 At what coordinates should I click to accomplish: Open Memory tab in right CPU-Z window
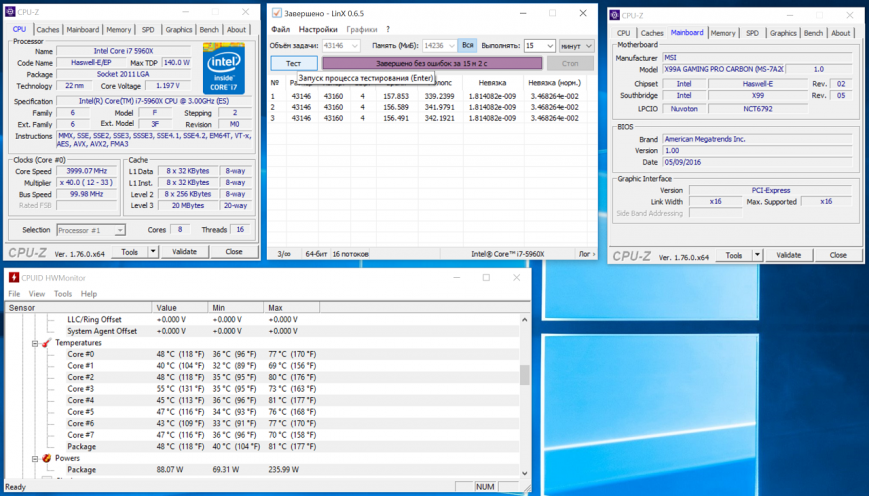point(723,33)
